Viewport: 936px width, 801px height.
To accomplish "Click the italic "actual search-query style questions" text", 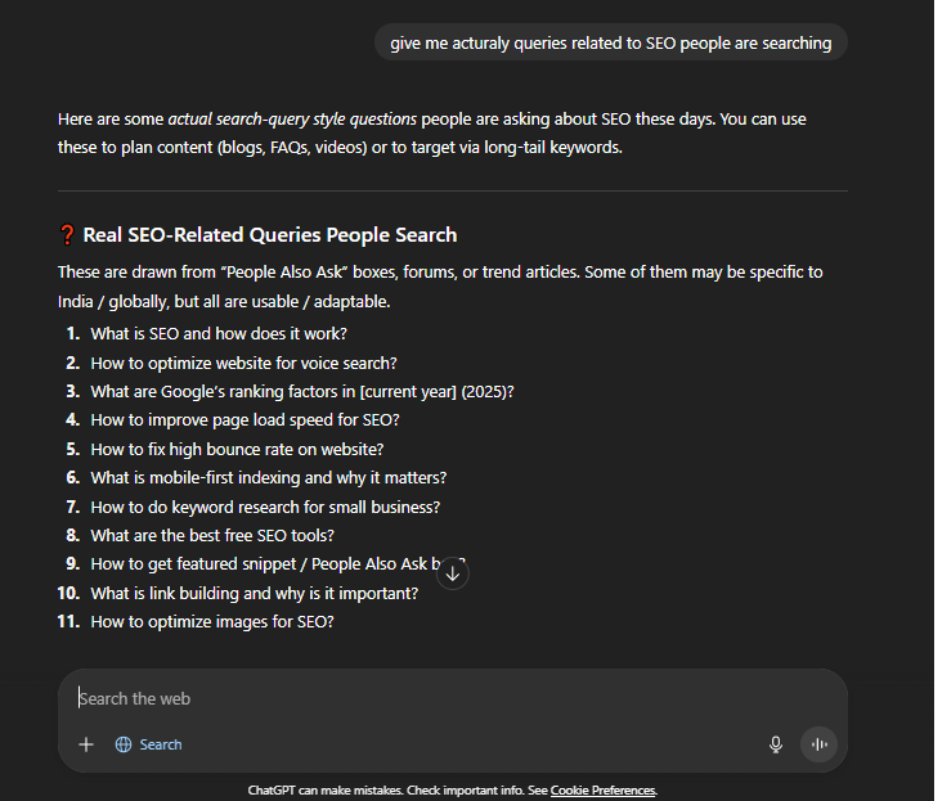I will (x=292, y=119).
